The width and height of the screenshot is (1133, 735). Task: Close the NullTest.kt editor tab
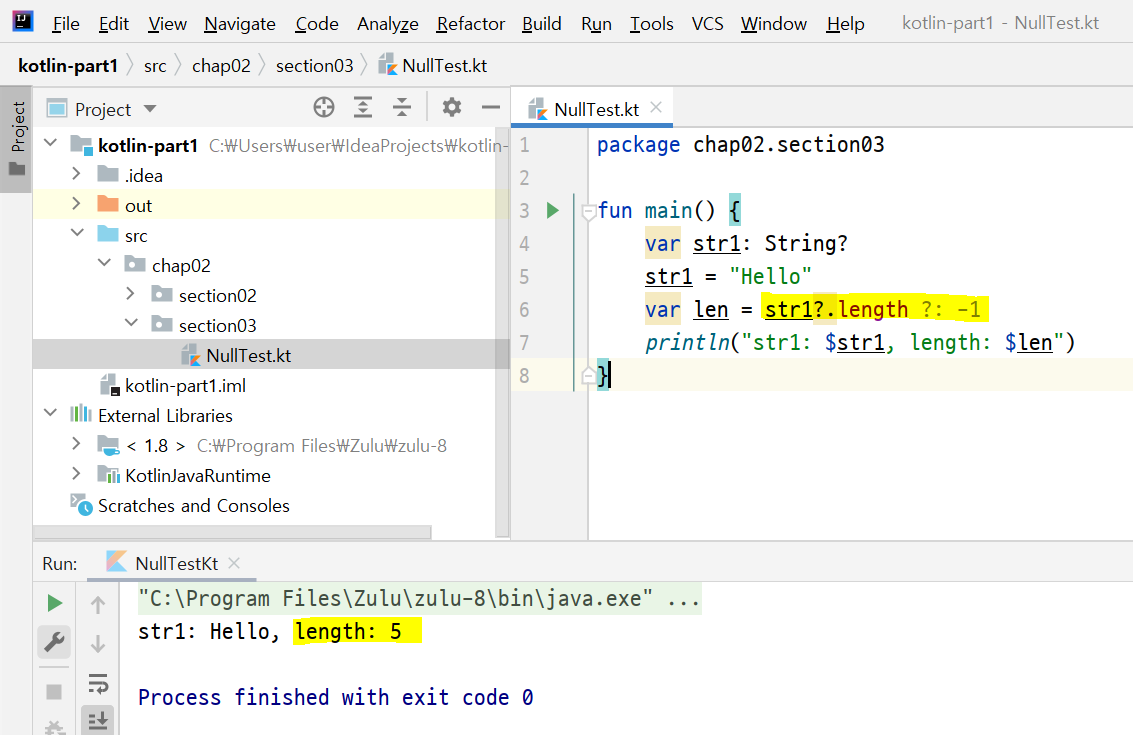[656, 108]
